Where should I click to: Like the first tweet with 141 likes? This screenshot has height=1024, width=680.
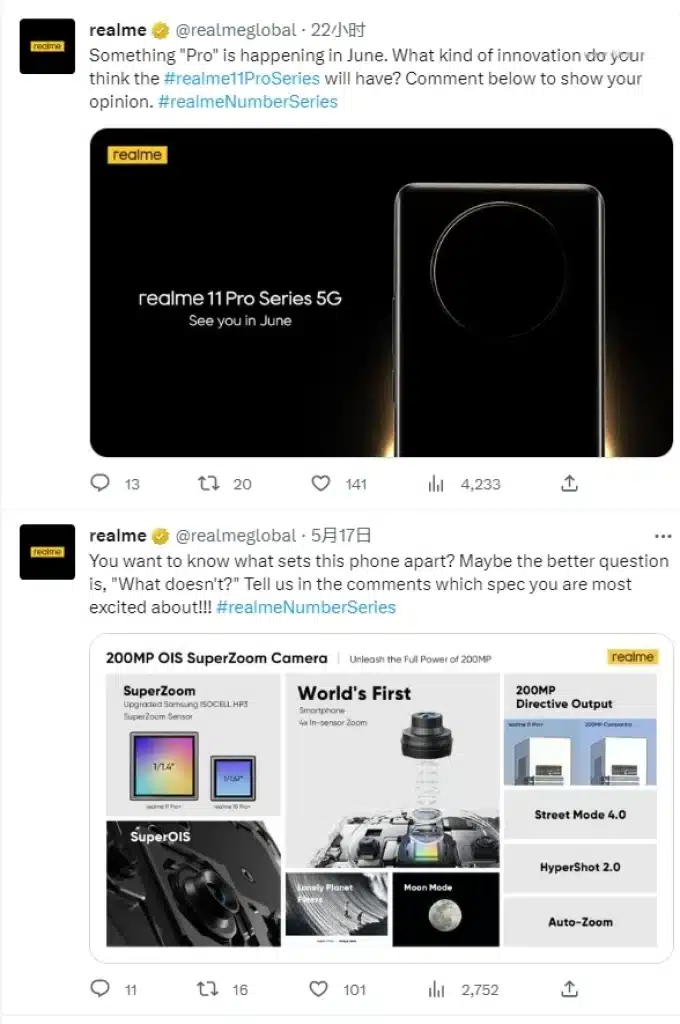pos(320,484)
